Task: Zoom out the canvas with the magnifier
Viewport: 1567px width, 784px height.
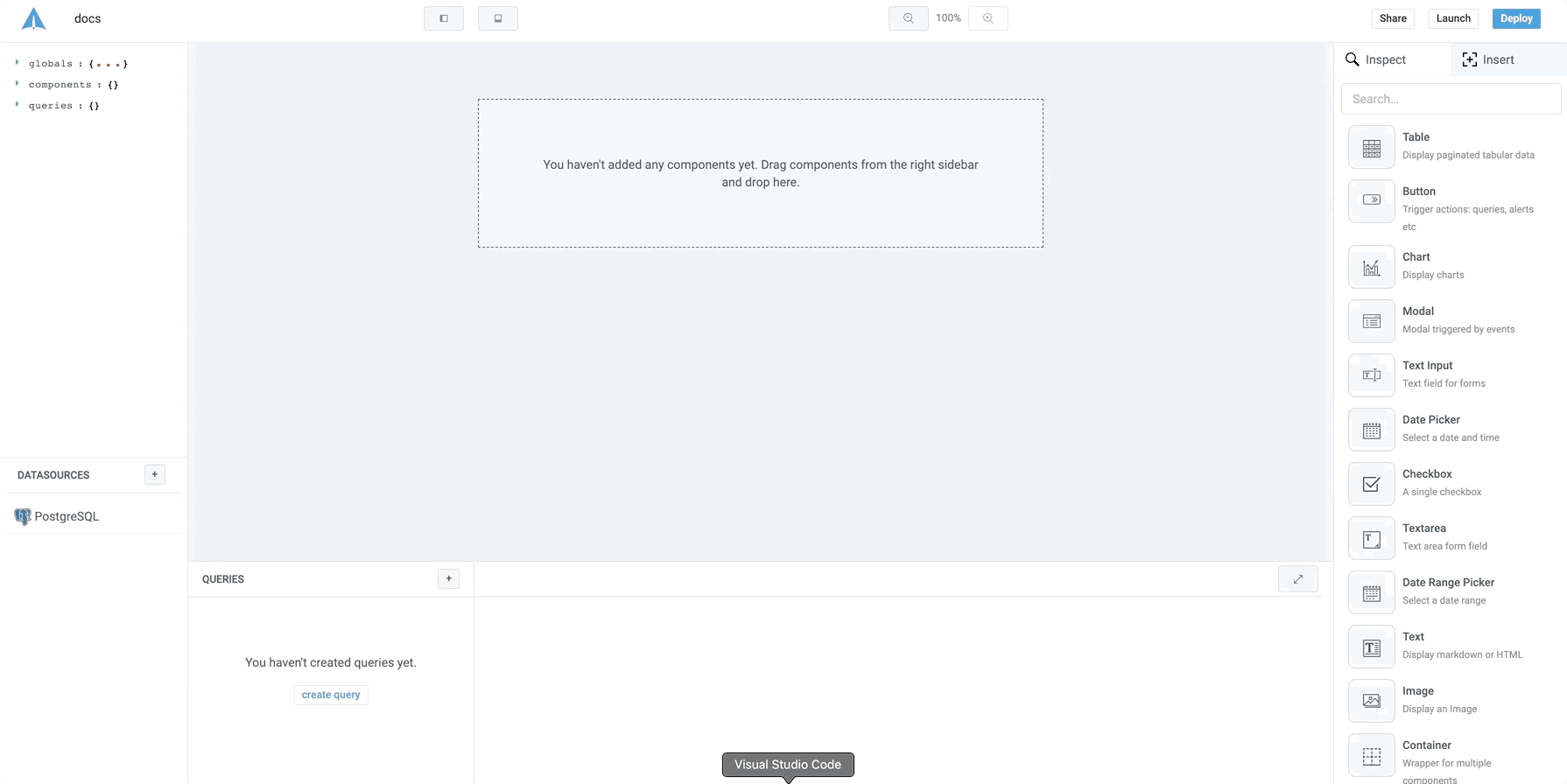Action: [908, 18]
